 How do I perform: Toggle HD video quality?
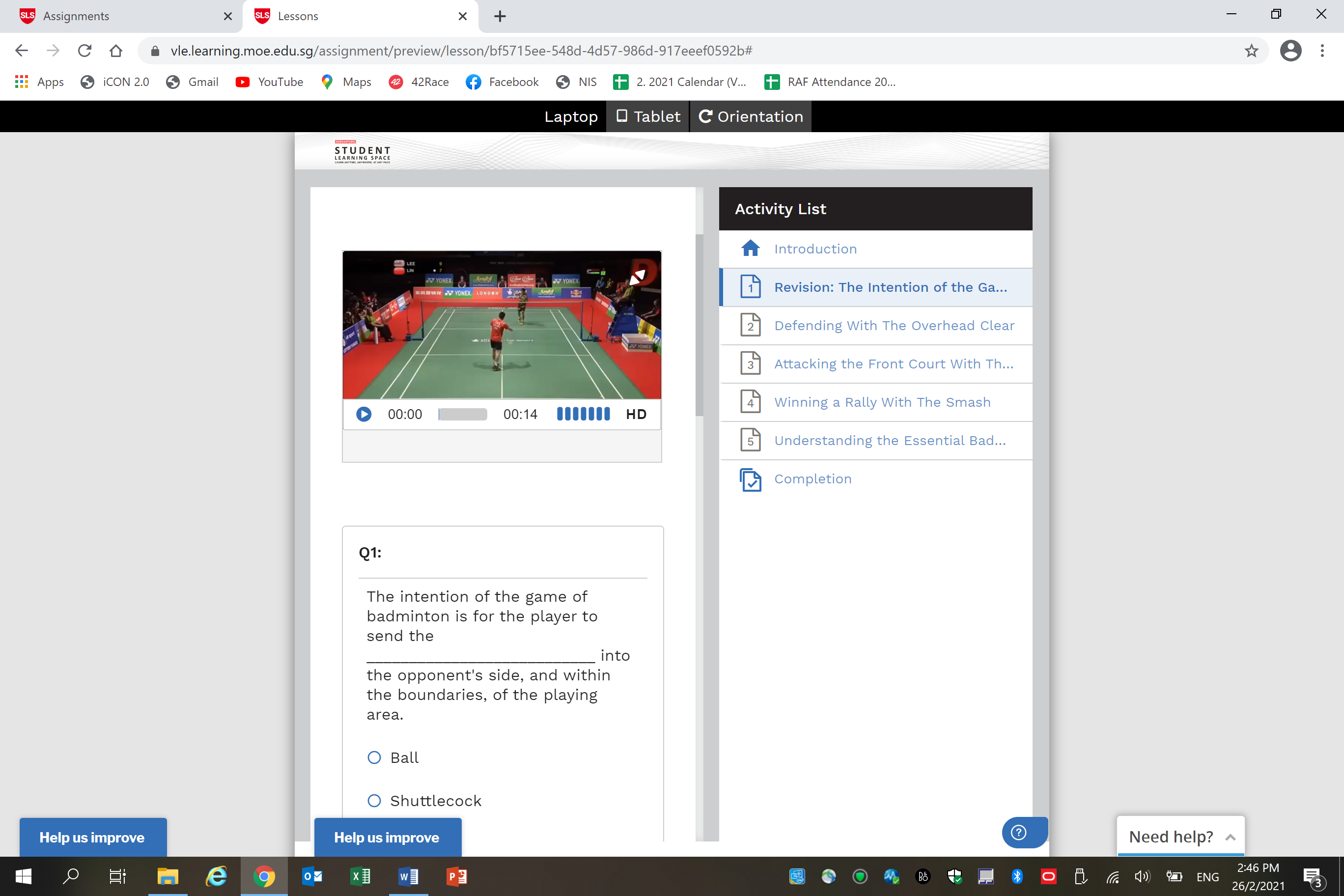pyautogui.click(x=636, y=414)
